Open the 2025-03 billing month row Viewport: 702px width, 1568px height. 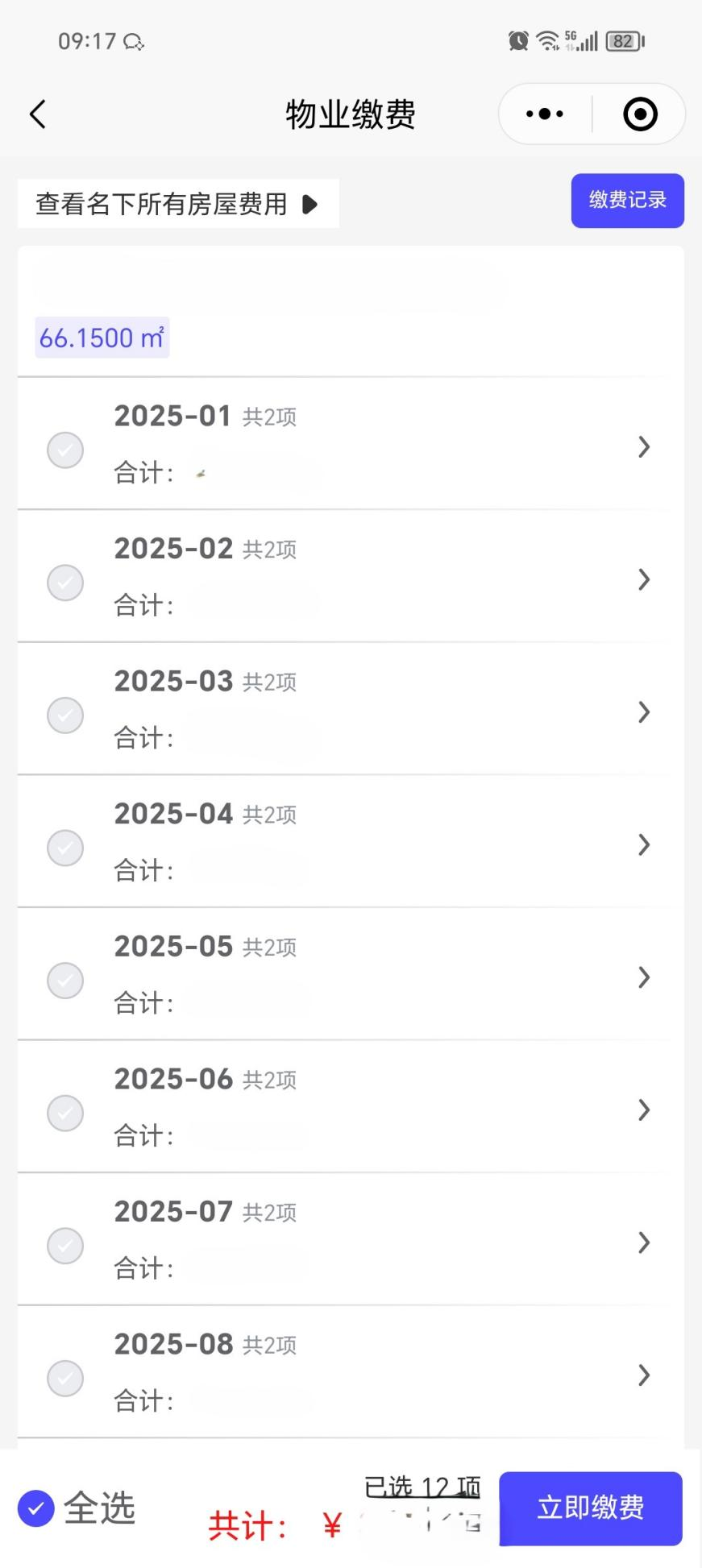347,709
